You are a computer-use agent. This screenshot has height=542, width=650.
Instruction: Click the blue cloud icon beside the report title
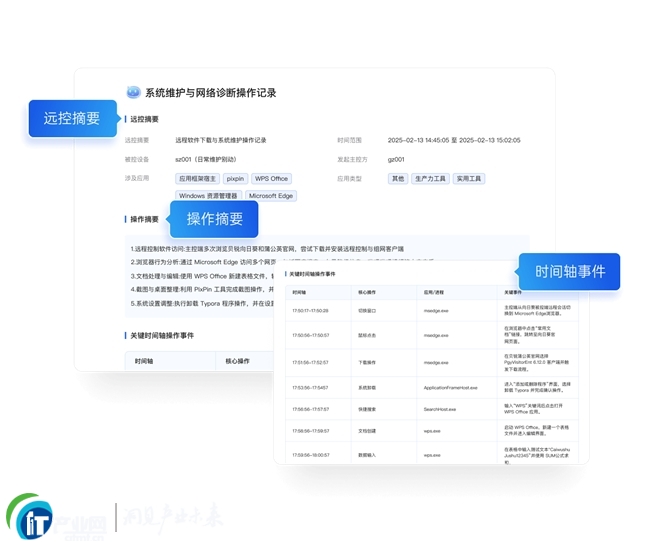point(133,92)
